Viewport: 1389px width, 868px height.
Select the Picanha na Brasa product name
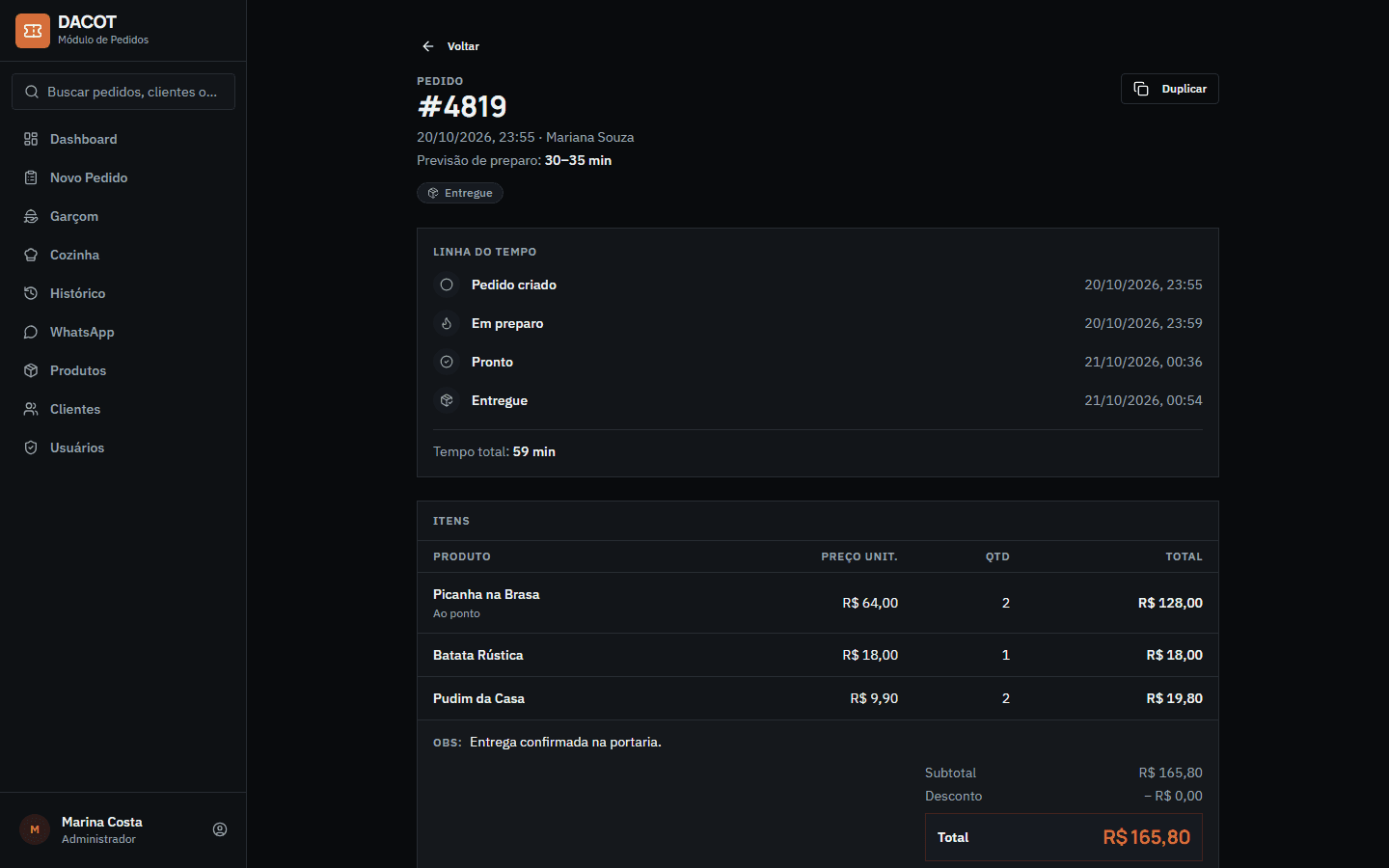486,594
